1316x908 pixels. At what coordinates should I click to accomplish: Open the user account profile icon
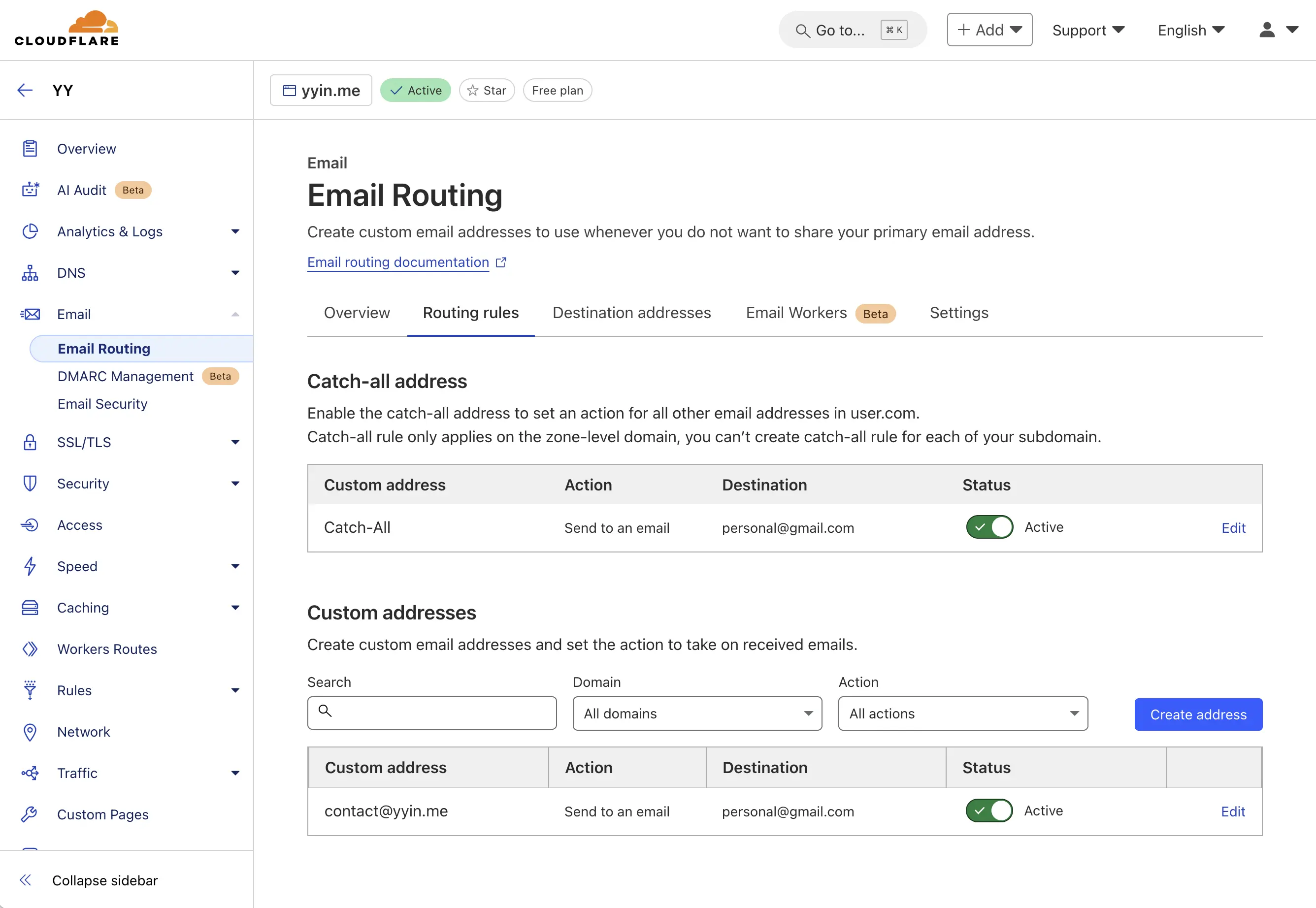(1266, 30)
